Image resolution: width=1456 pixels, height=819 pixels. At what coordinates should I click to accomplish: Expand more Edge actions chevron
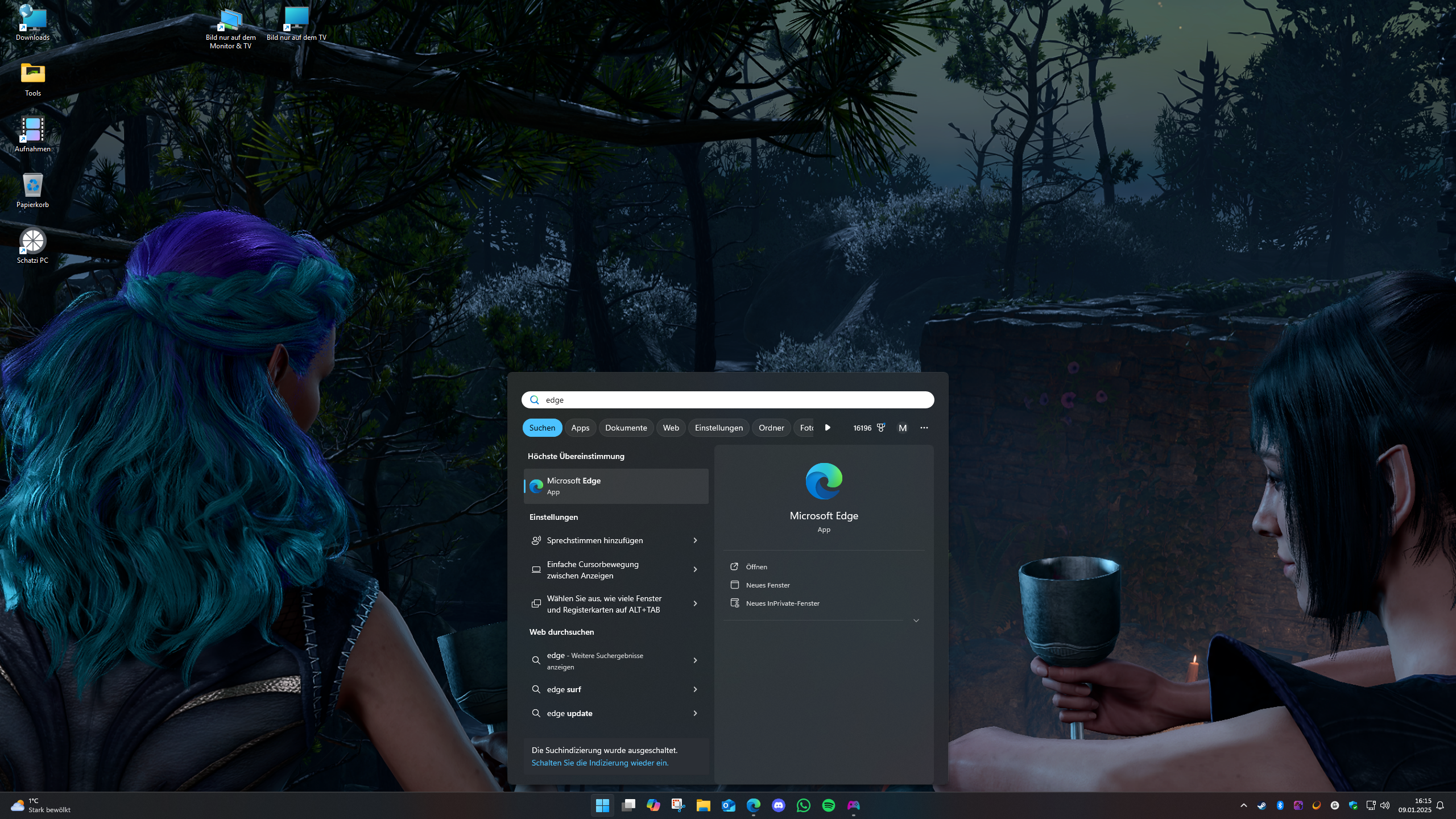tap(916, 621)
